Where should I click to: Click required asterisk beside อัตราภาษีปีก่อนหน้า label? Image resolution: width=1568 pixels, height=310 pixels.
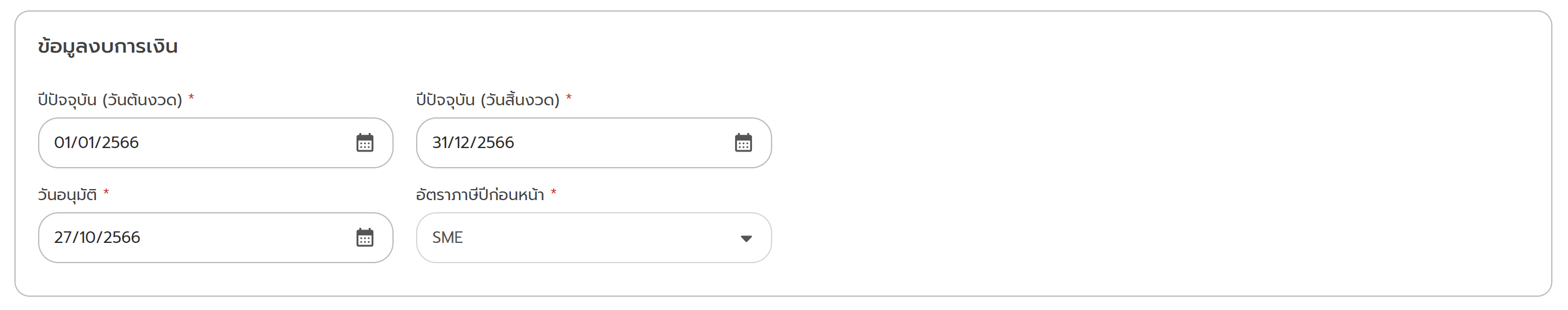click(553, 193)
